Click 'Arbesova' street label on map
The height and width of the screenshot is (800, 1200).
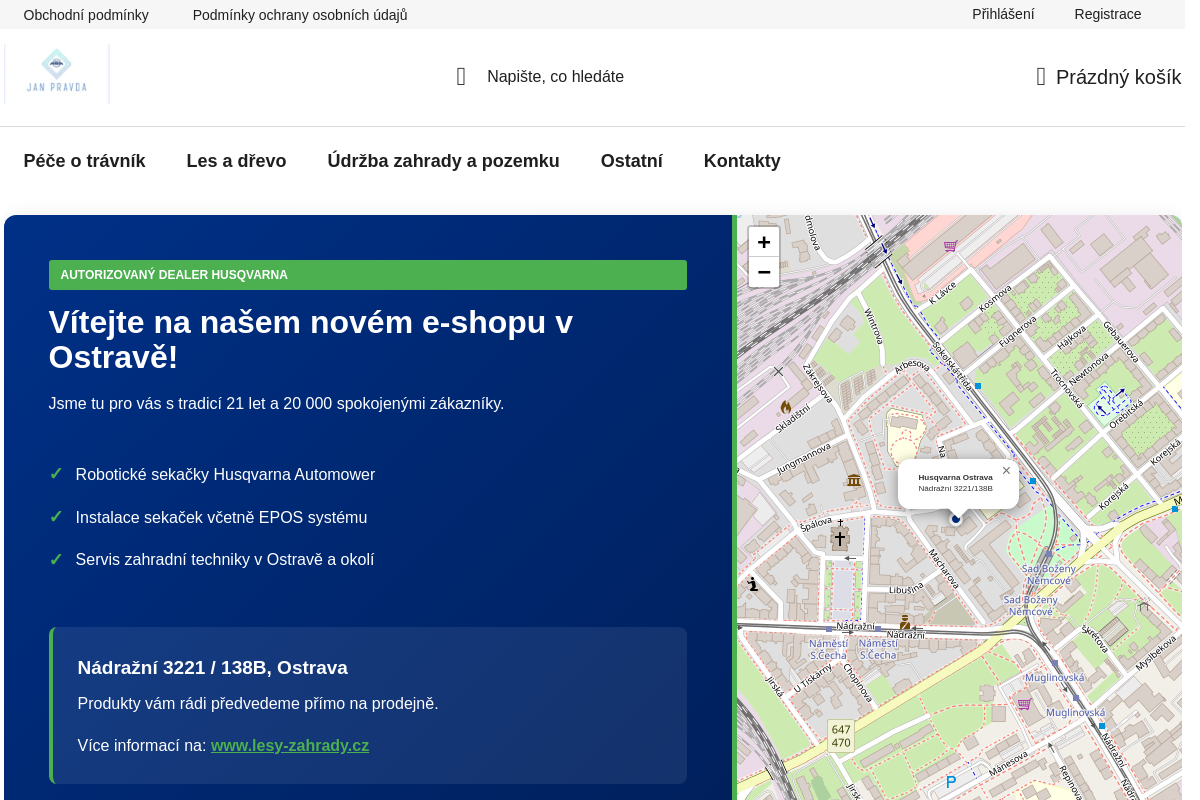tap(912, 366)
